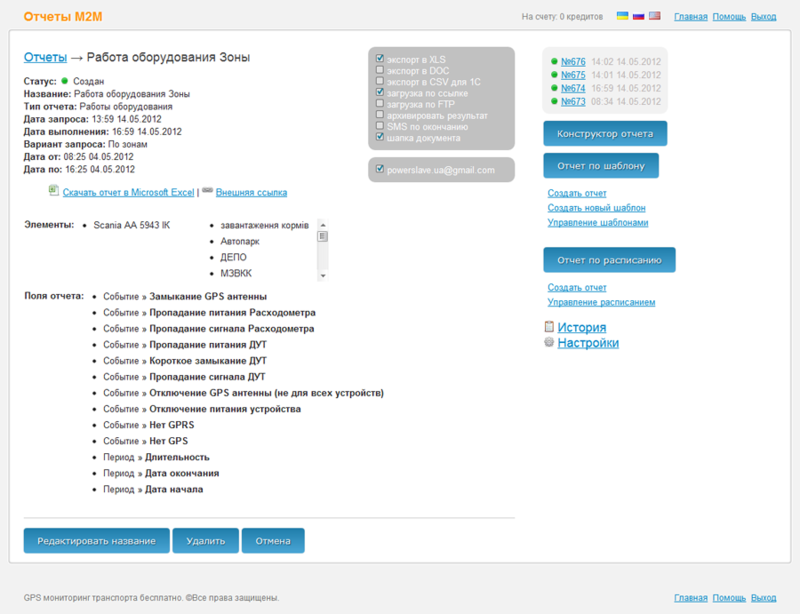The image size is (800, 614).
Task: Click the zones list scrollbar thumb
Action: tap(322, 236)
